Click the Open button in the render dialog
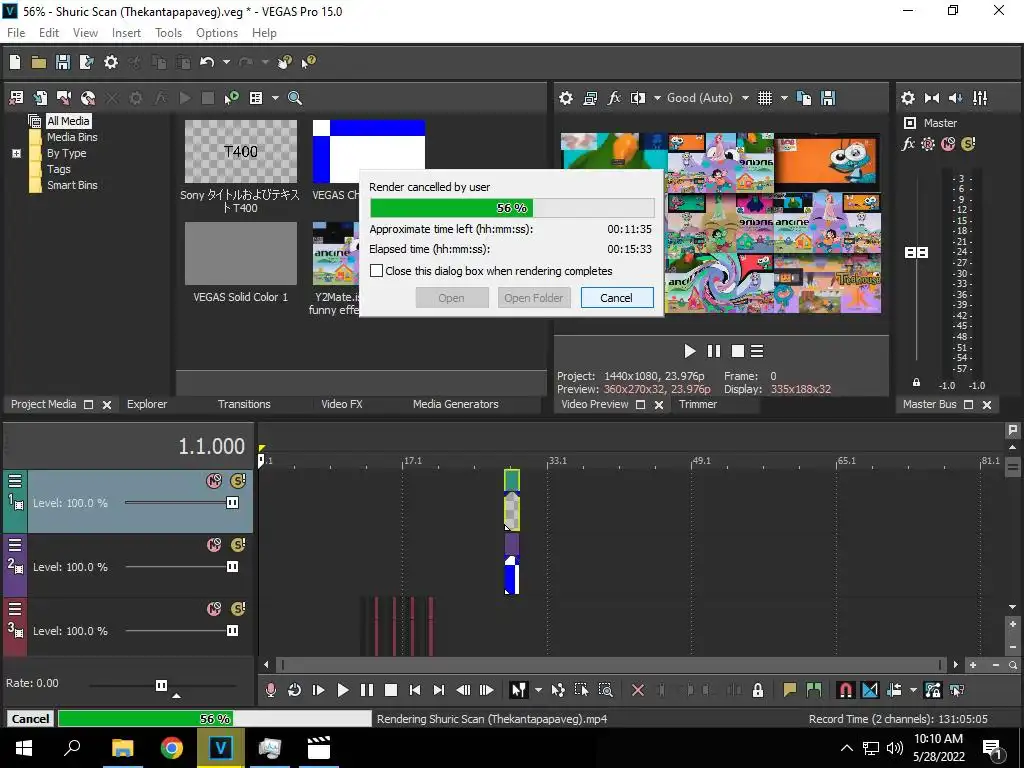1024x768 pixels. 452,298
